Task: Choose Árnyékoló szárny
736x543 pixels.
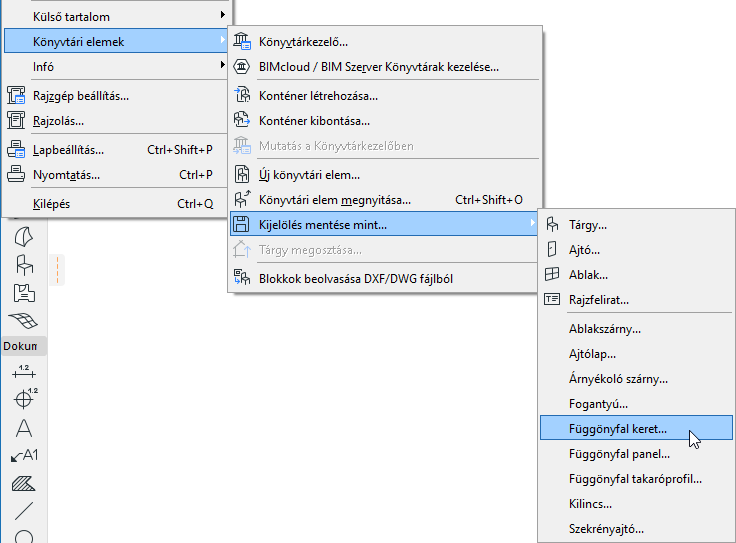Action: [x=636, y=379]
